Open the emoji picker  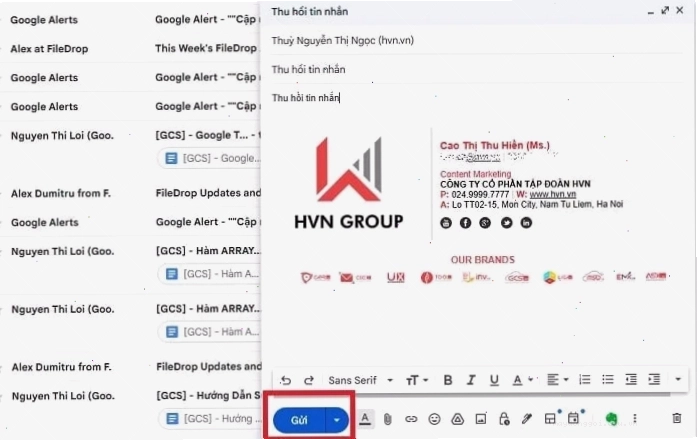[434, 419]
